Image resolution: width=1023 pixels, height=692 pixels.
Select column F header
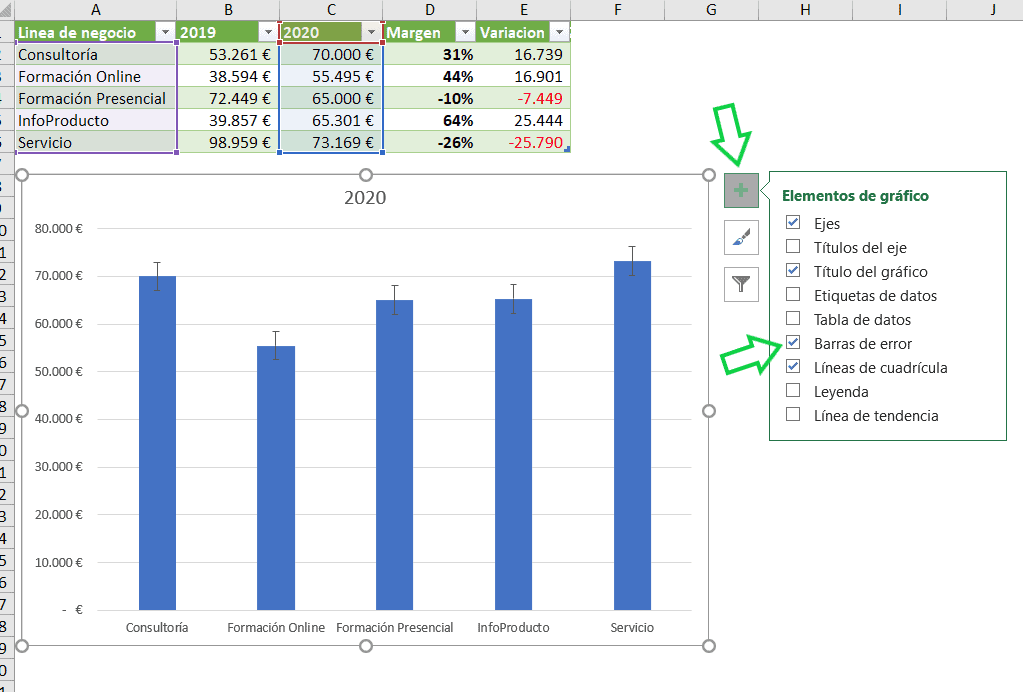618,10
